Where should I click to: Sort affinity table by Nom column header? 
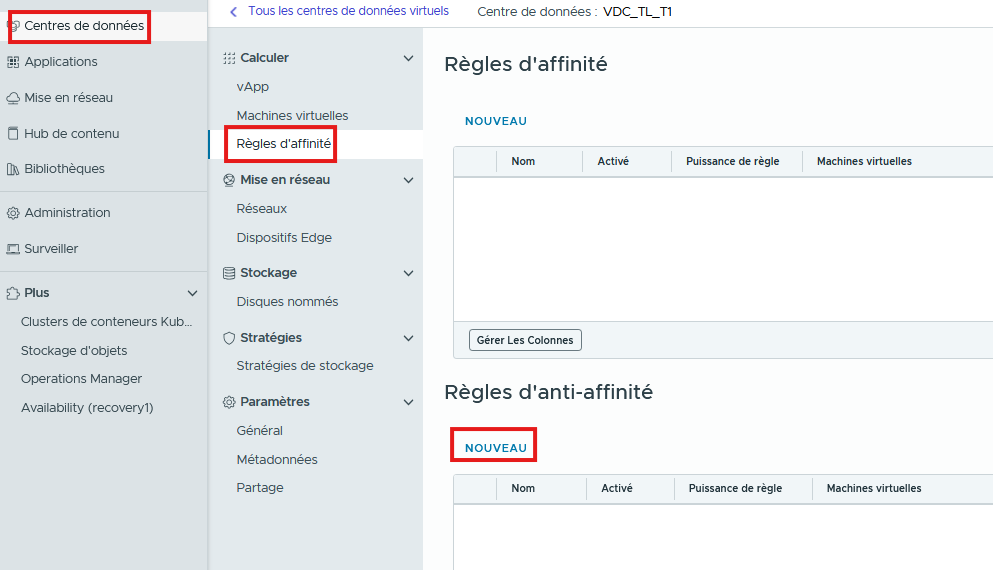tap(523, 161)
